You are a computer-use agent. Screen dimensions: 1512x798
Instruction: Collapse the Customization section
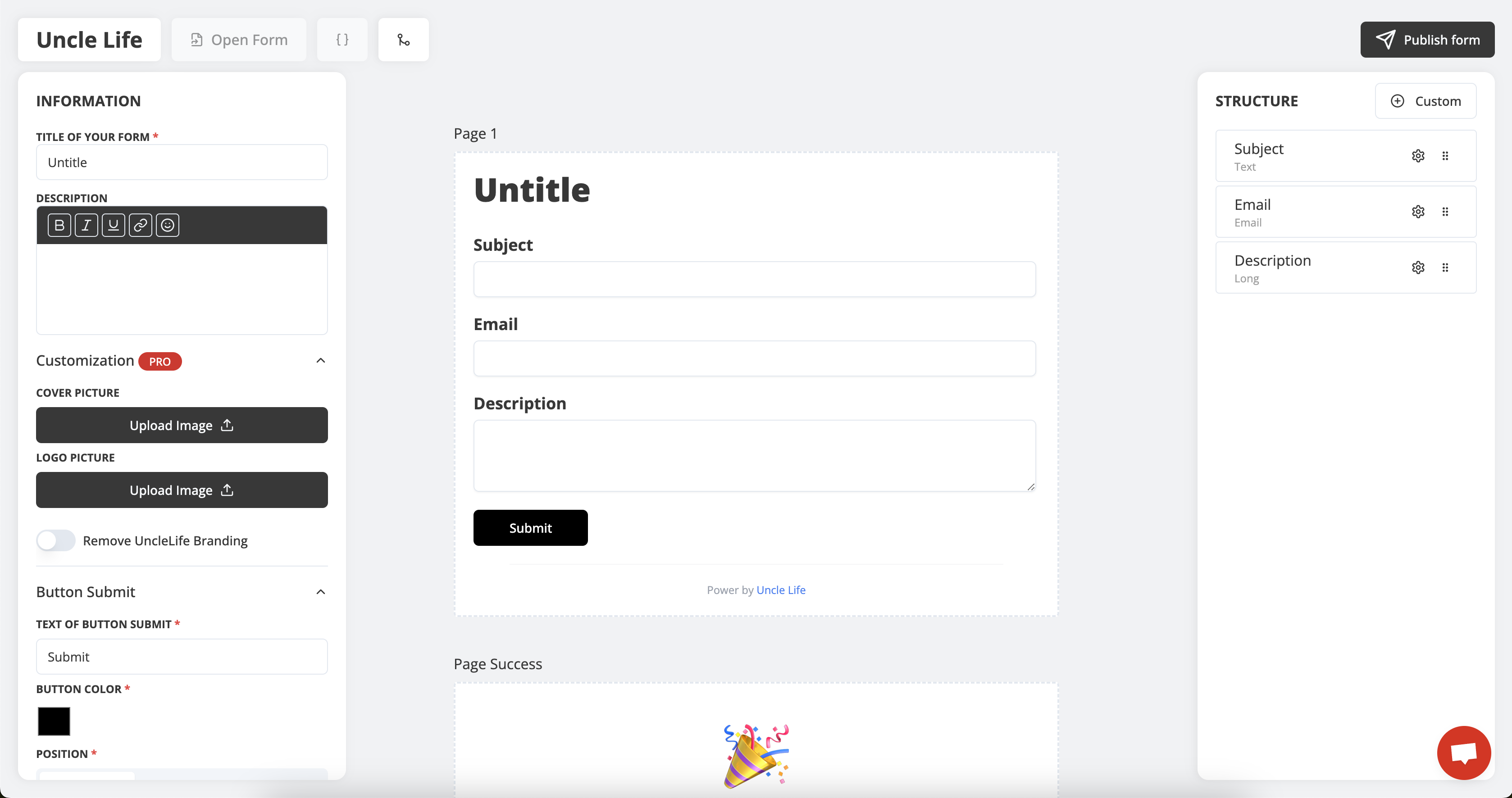pyautogui.click(x=320, y=361)
